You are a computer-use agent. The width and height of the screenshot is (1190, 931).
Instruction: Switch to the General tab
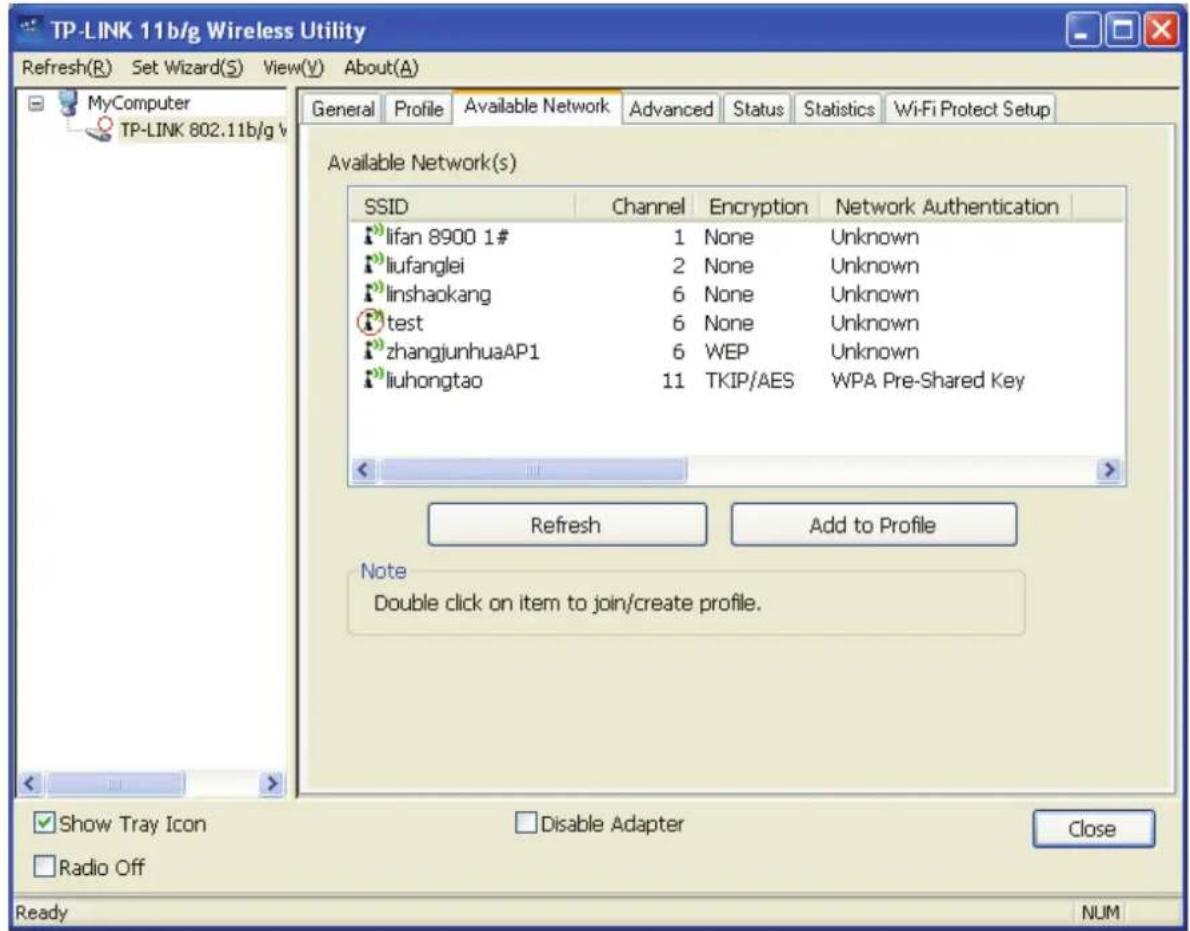(x=343, y=109)
